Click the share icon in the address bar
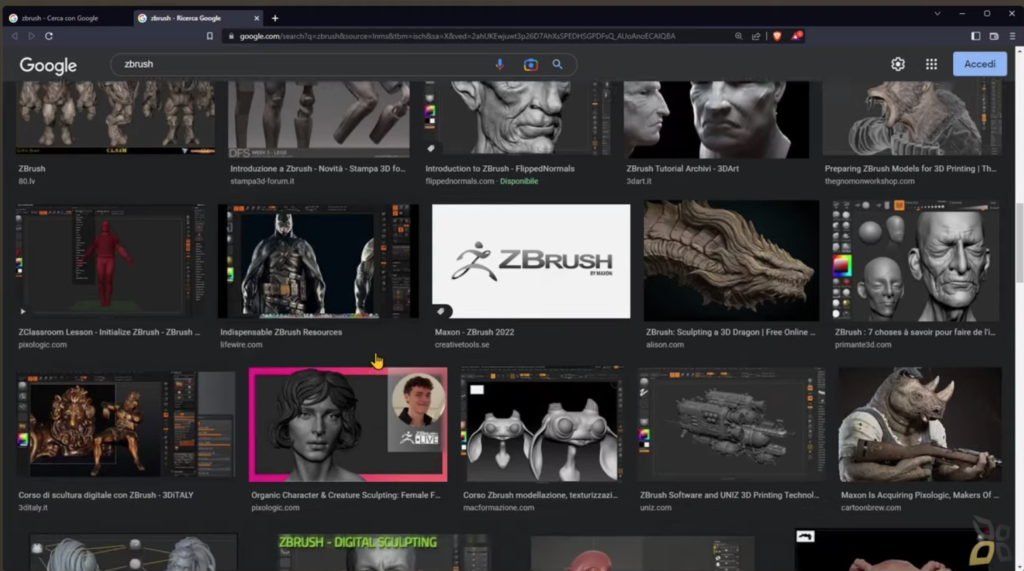The image size is (1024, 571). 756,36
